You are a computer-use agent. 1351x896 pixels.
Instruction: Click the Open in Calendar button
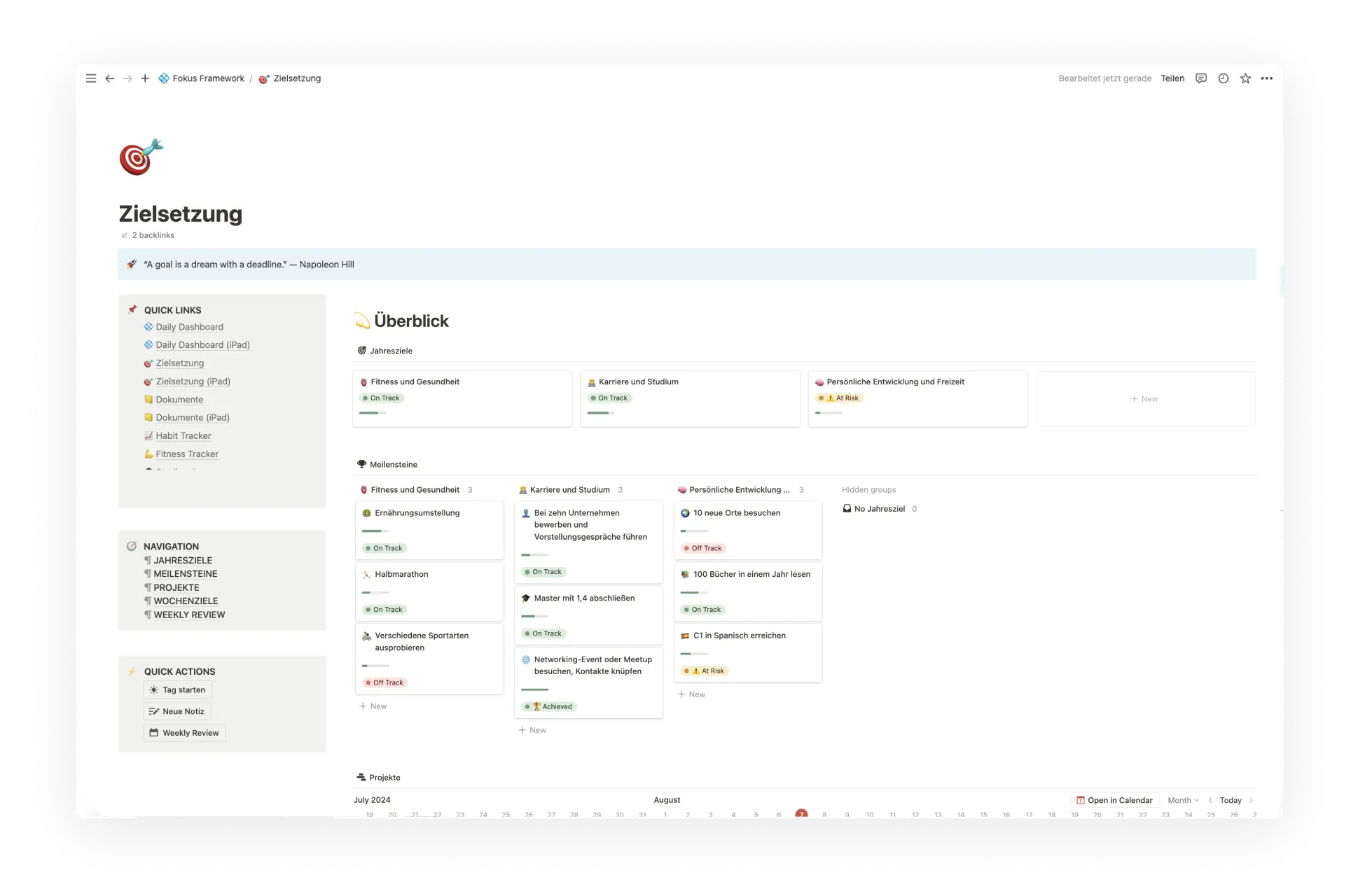(x=1114, y=800)
